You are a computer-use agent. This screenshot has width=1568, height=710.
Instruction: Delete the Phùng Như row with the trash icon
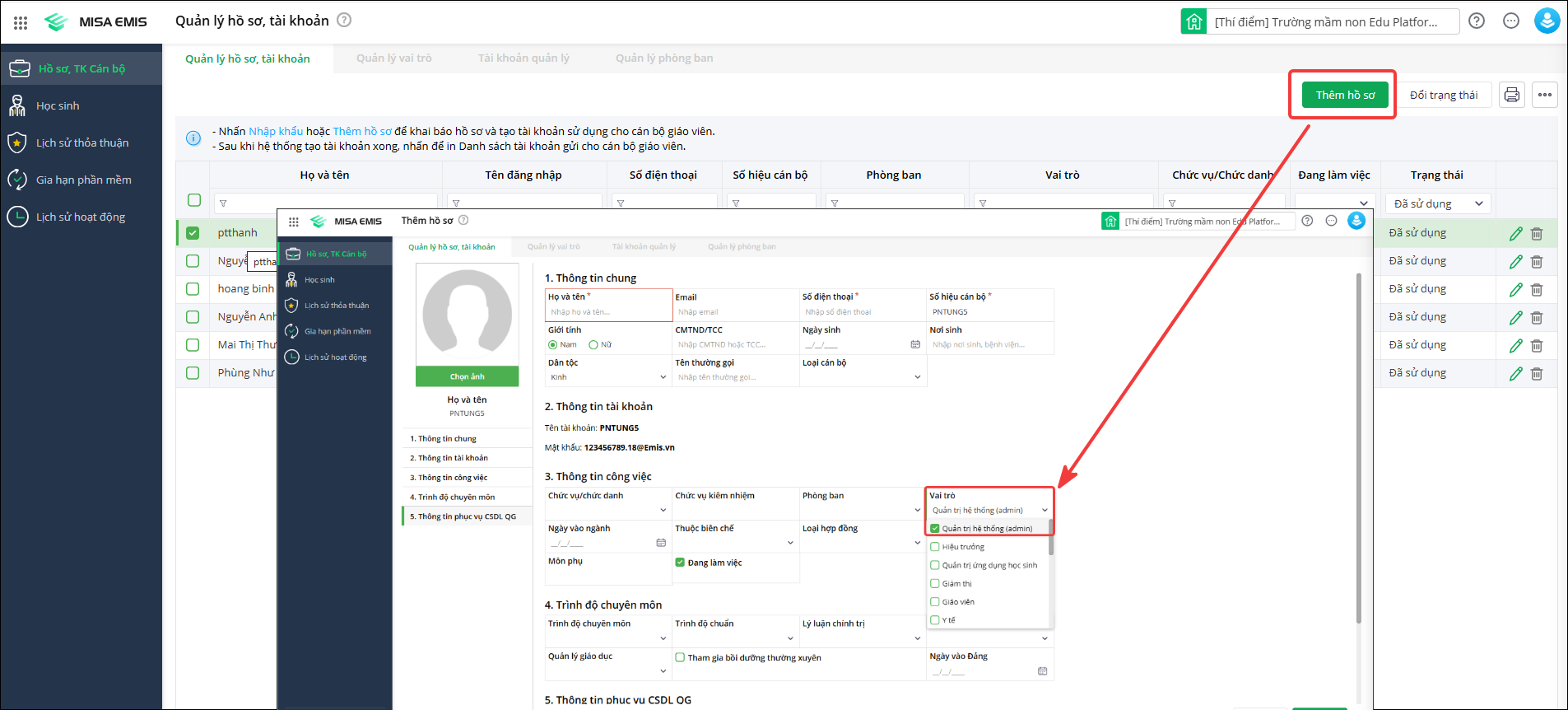point(1537,374)
